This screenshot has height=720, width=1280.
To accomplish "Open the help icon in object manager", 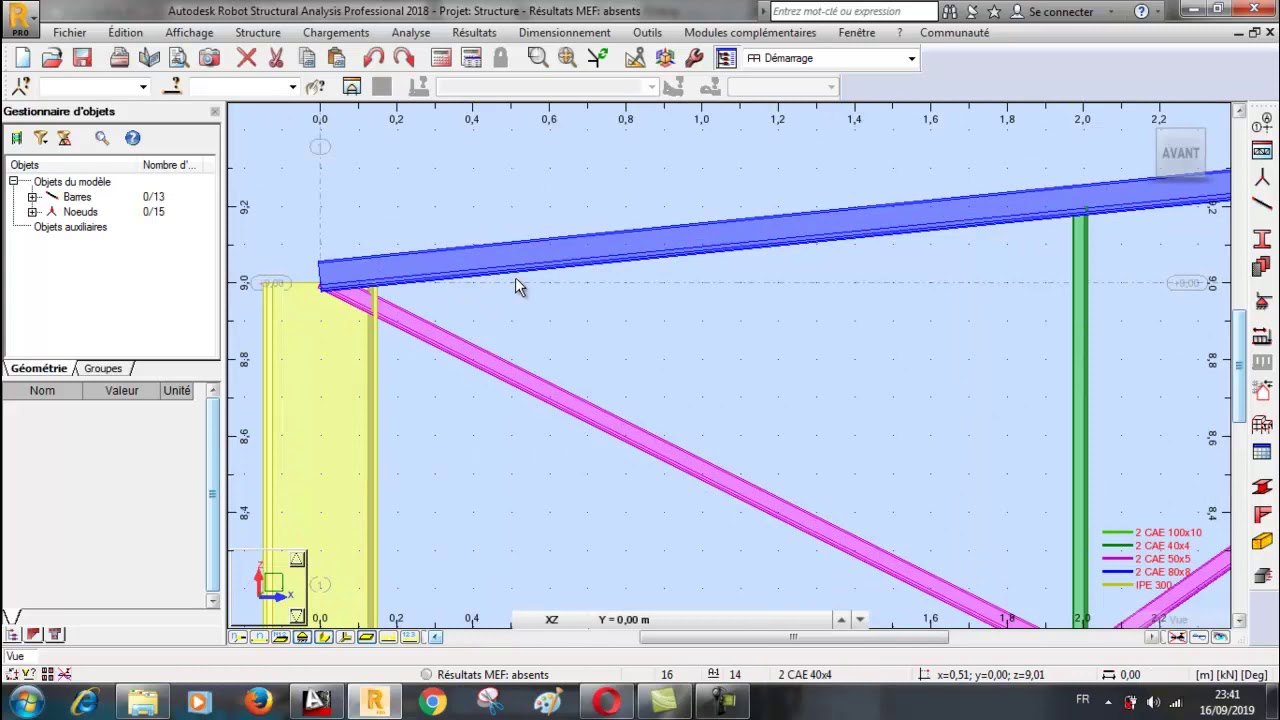I will pos(132,138).
